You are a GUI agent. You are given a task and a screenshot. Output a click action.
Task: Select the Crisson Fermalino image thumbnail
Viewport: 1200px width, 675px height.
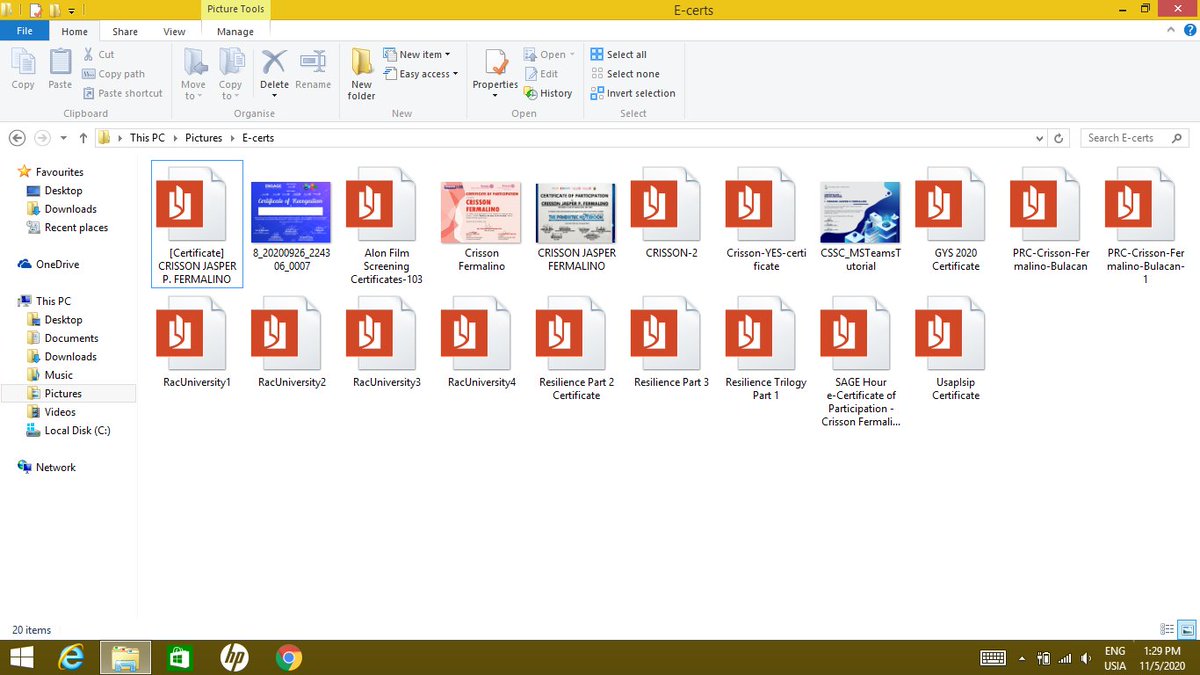click(x=481, y=212)
